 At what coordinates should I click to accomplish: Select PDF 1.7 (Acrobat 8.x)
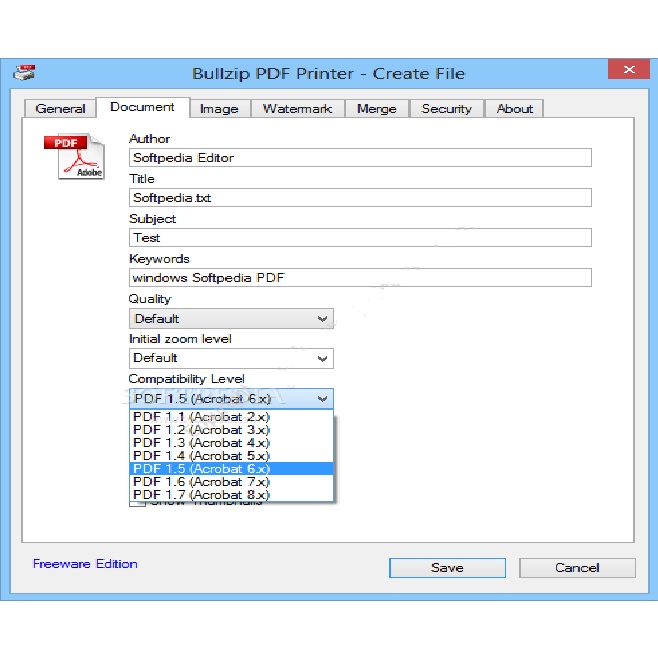(x=232, y=495)
